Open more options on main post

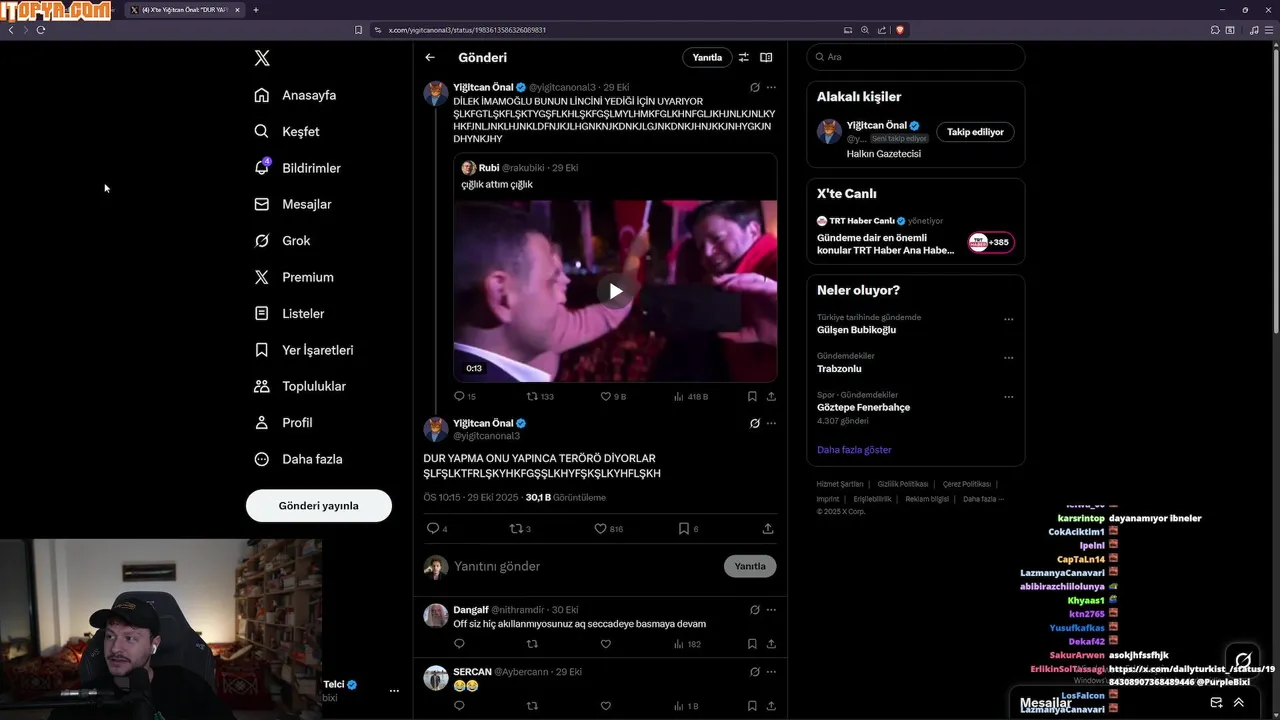tap(771, 423)
